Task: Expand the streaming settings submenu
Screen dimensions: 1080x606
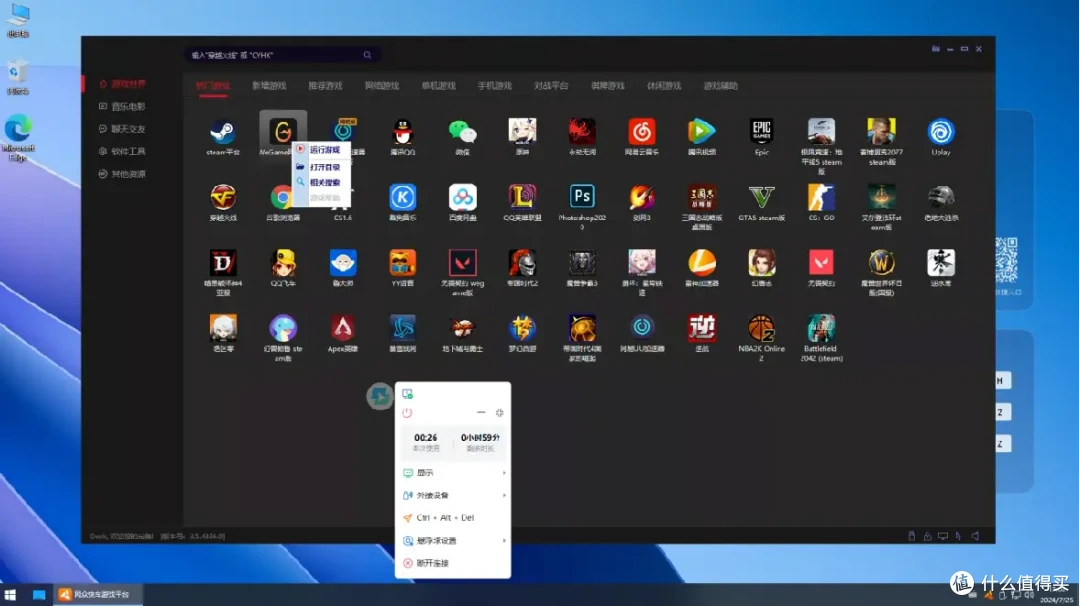Action: coord(453,541)
